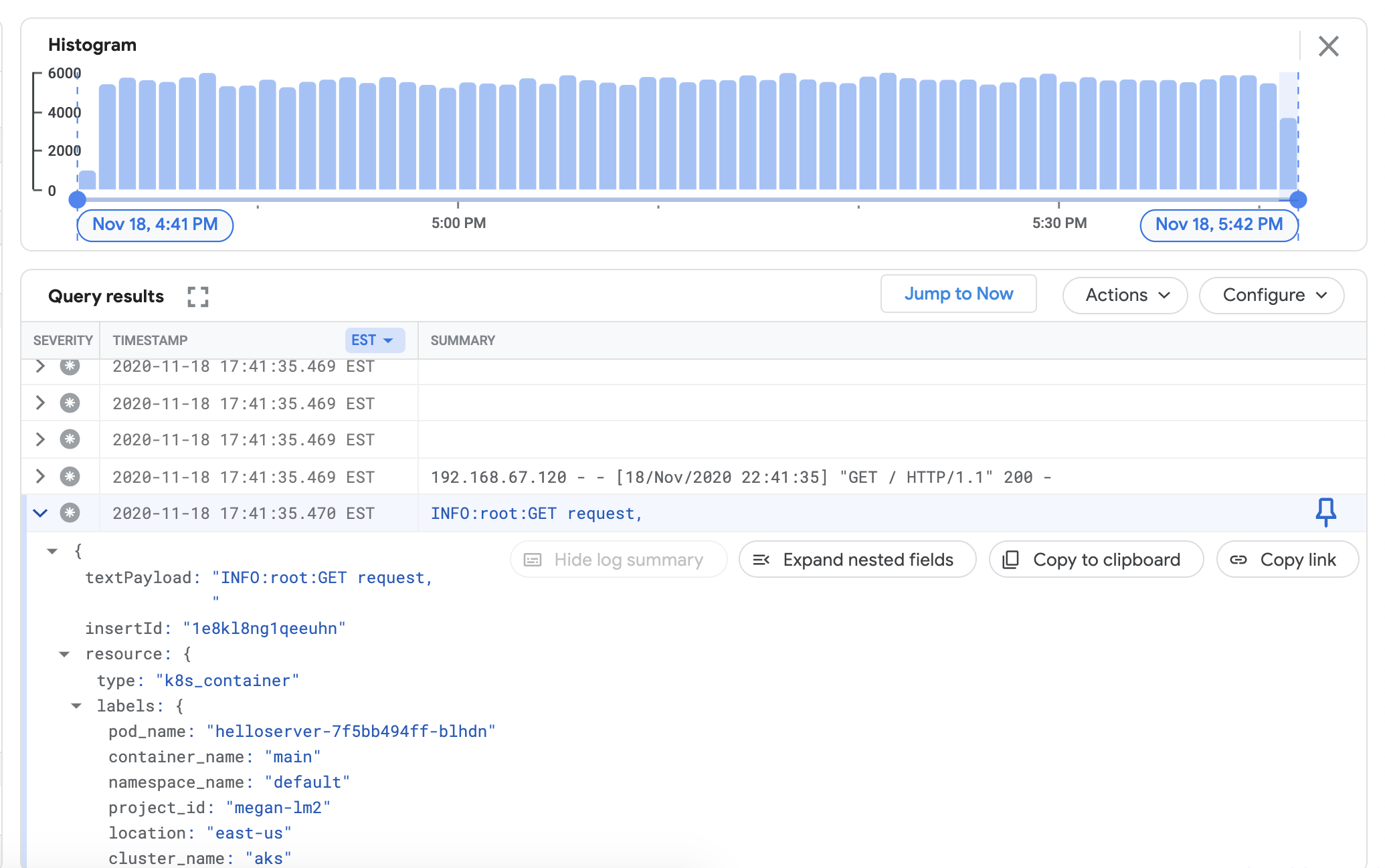
Task: Click the Jump to Now button
Action: click(958, 294)
